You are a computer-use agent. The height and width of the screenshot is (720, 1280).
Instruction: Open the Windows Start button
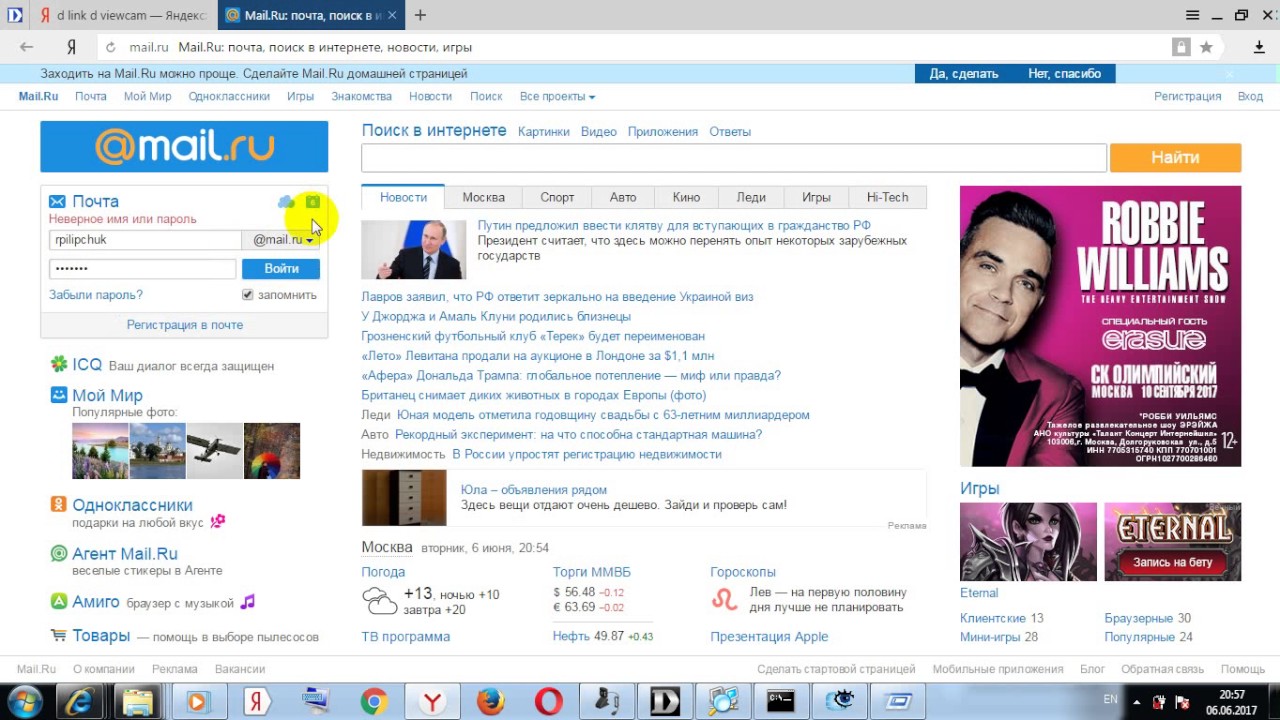24,701
